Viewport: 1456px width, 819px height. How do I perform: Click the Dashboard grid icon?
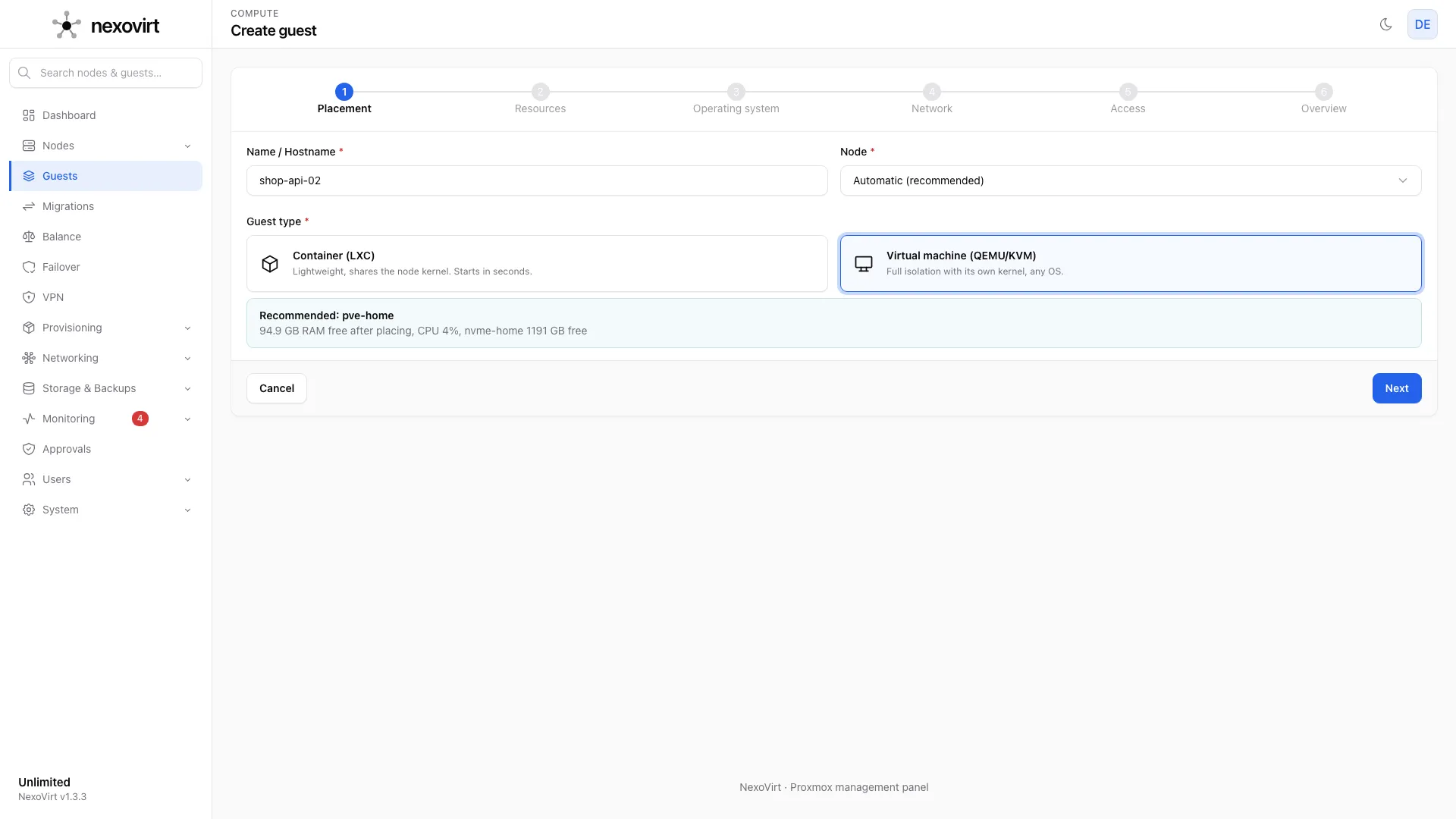point(29,115)
